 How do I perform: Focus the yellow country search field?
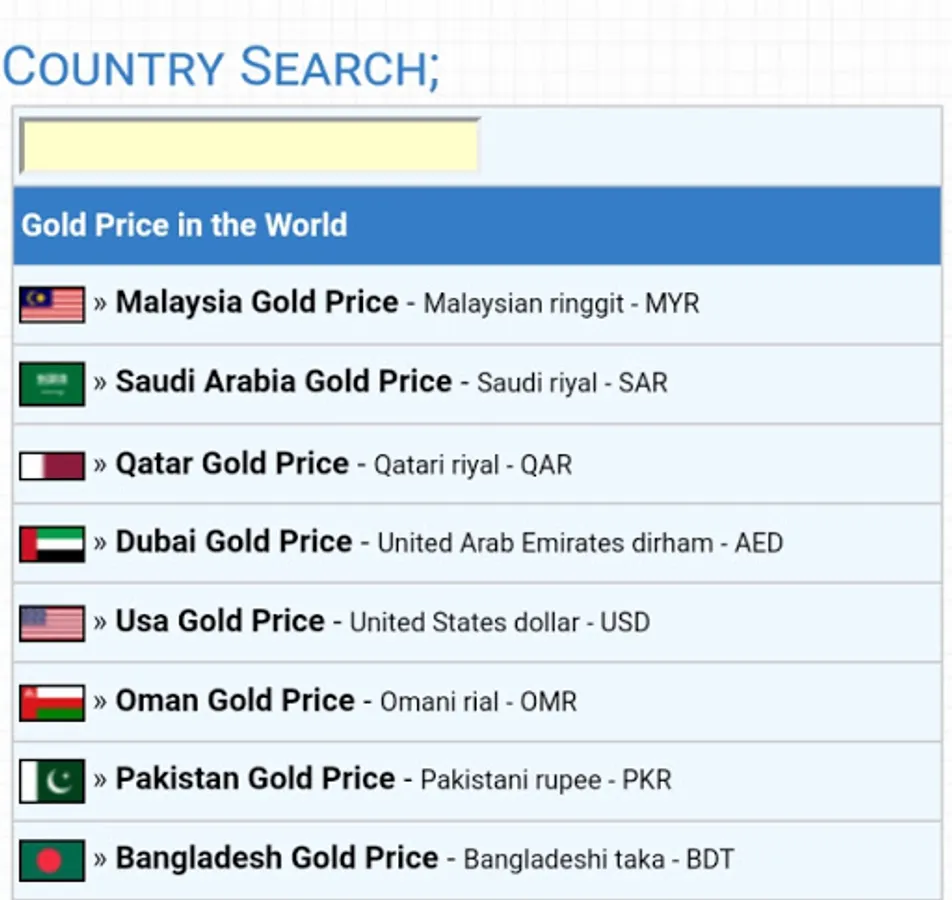click(250, 146)
